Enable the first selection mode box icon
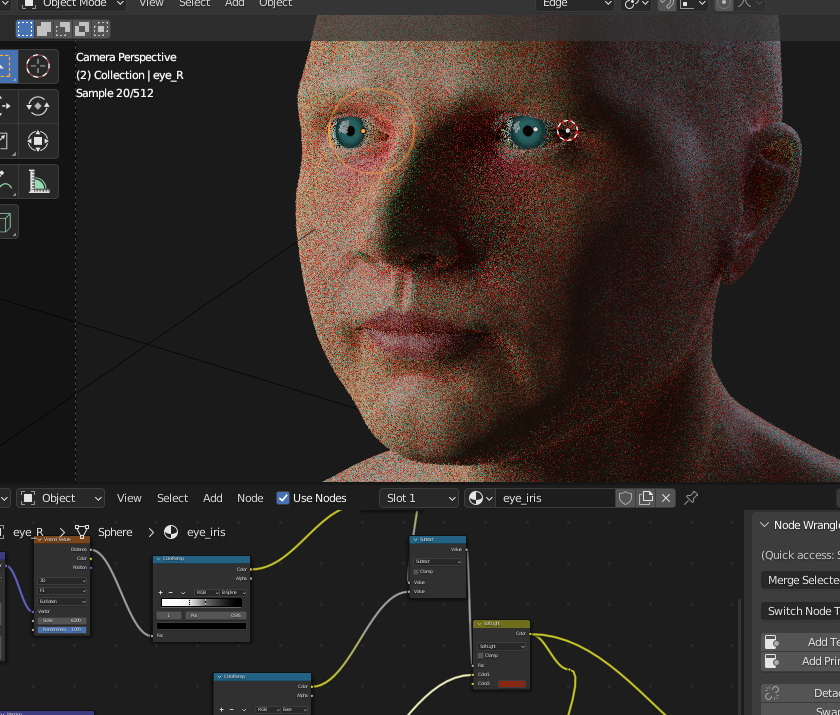The image size is (840, 715). point(24,29)
